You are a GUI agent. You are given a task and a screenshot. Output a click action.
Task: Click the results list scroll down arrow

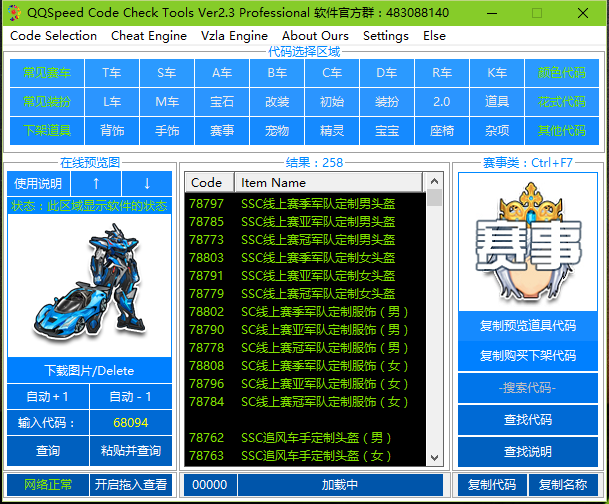click(x=435, y=458)
